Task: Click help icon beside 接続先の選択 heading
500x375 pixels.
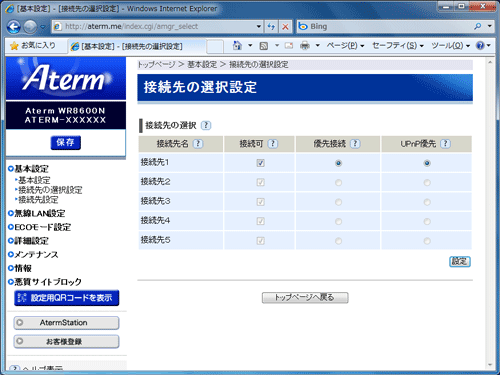Action: coord(206,125)
